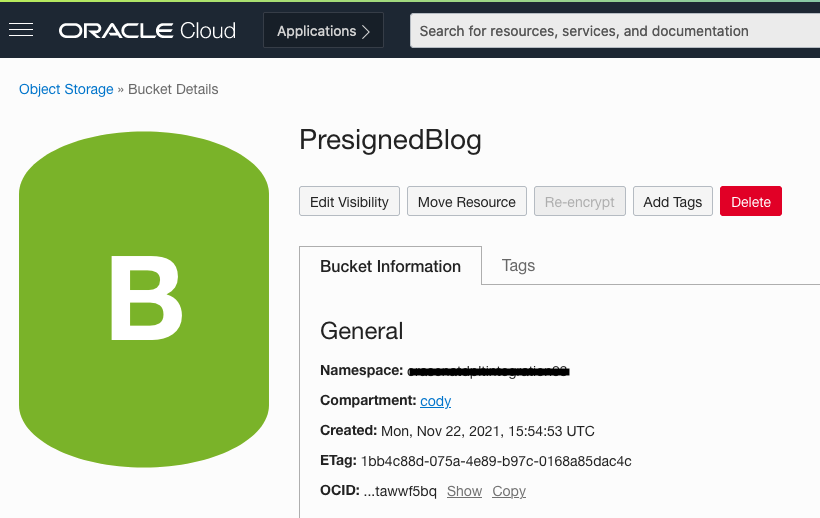
Task: Focus the resources and services search box
Action: coord(614,31)
